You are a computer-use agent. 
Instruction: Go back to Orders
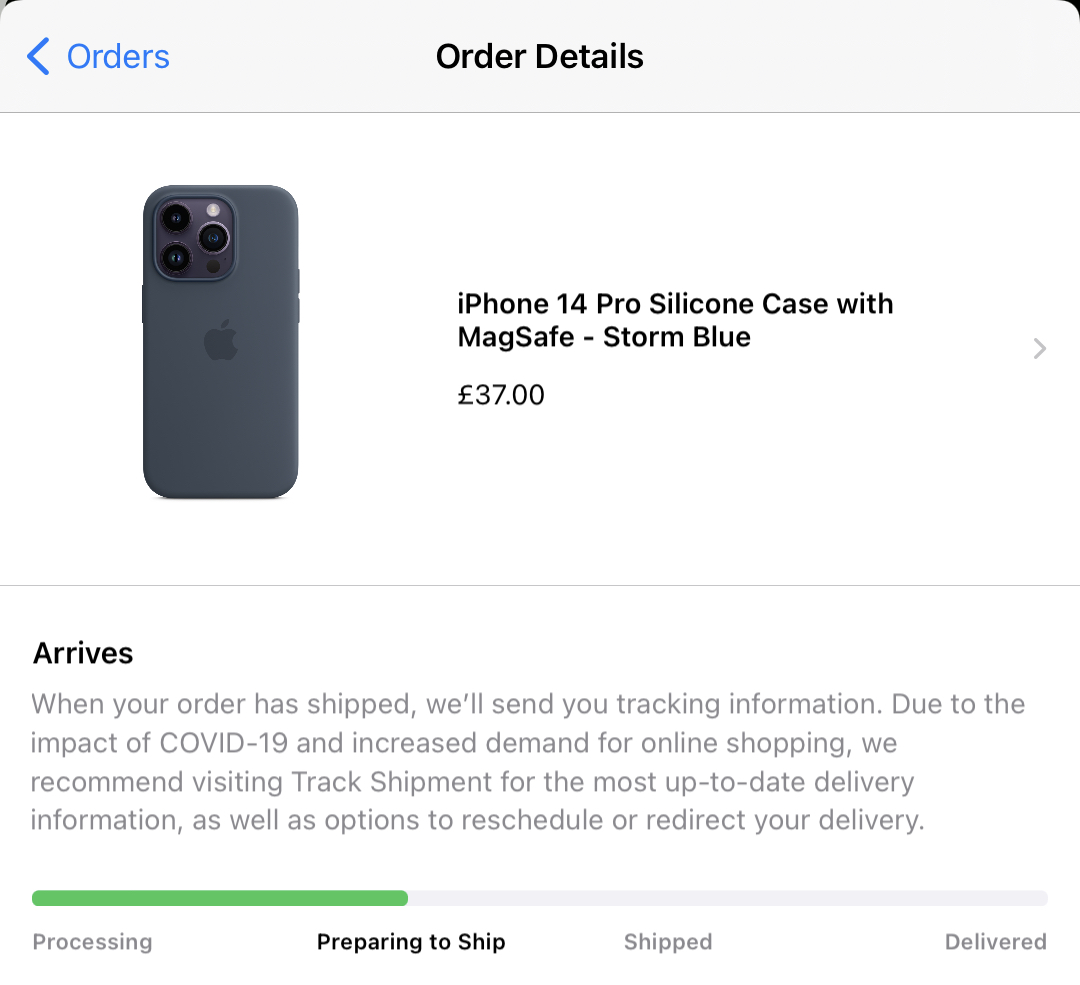point(117,57)
